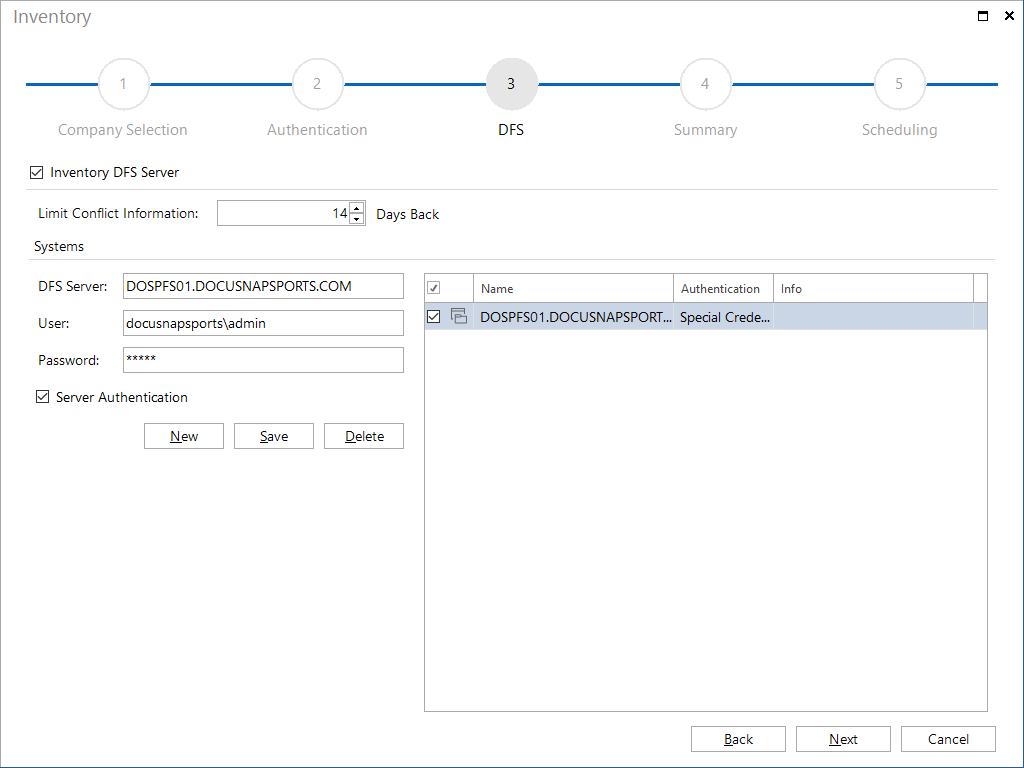This screenshot has width=1024, height=768.
Task: Sort table by Authentication column header
Action: click(x=724, y=288)
